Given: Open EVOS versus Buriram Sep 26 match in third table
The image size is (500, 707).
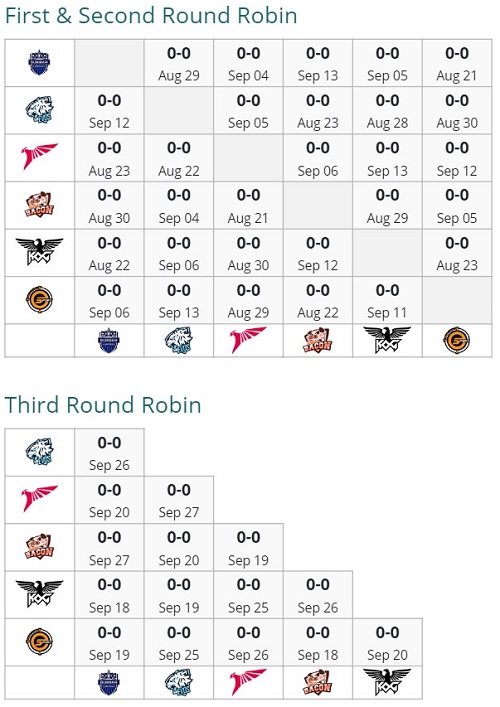Looking at the screenshot, I should (109, 452).
